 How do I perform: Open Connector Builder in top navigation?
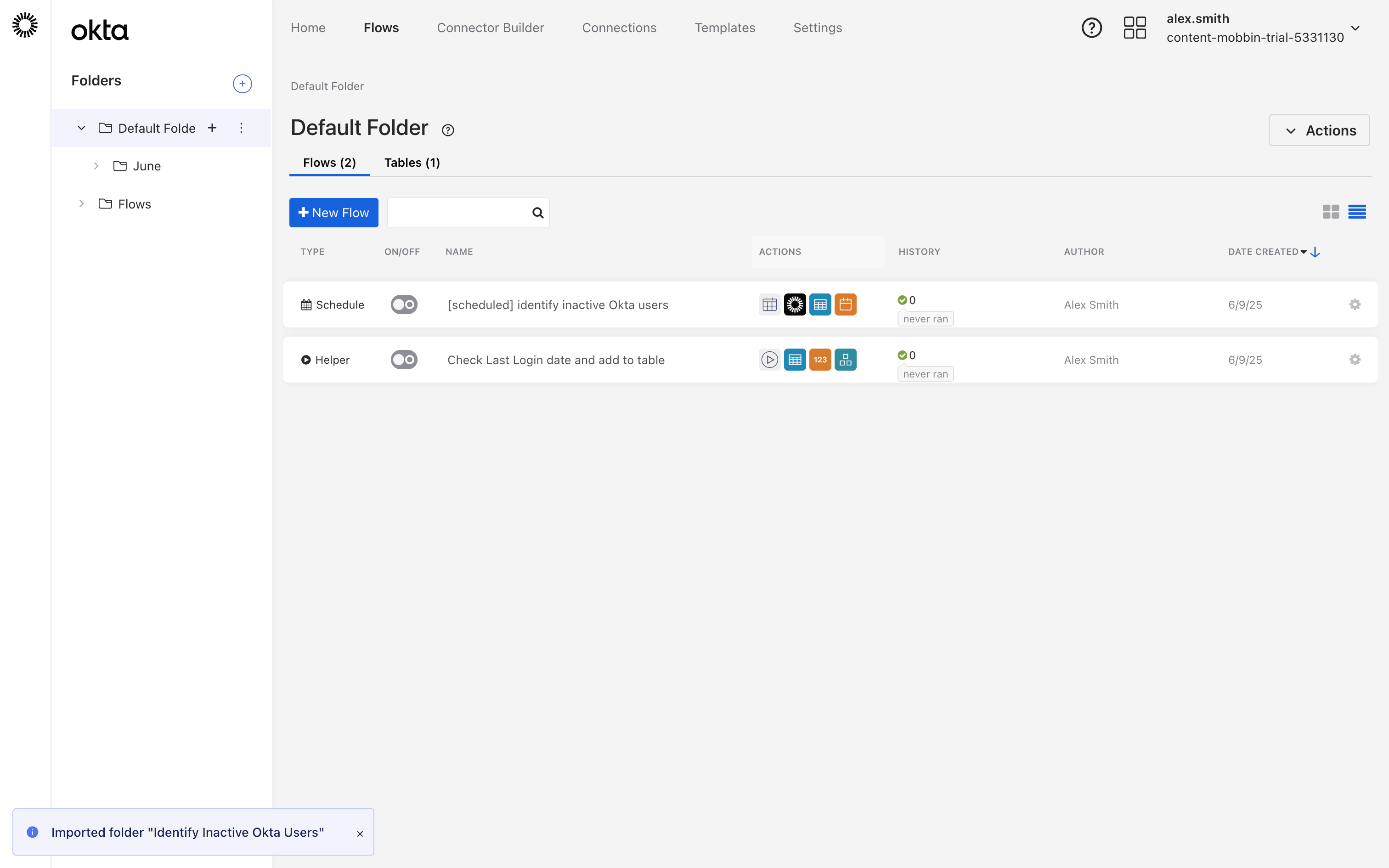(490, 28)
